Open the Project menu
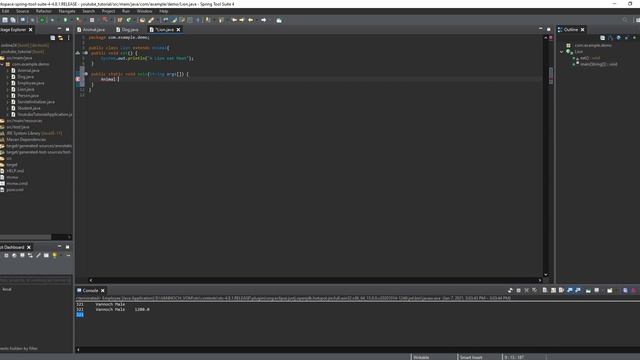The image size is (640, 360). point(108,11)
